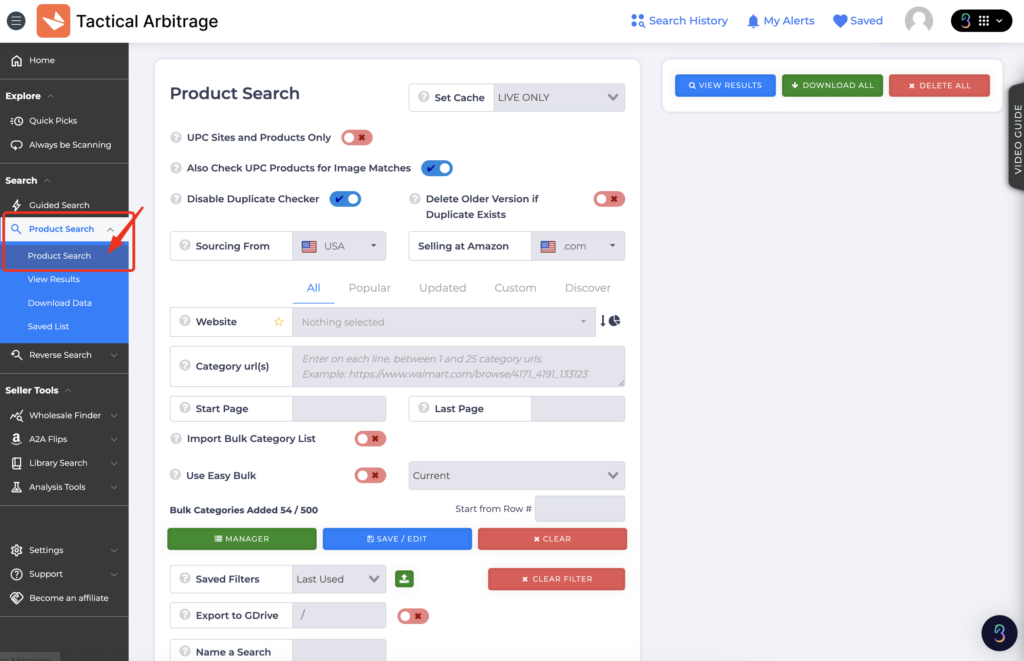Viewport: 1024px width, 661px height.
Task: Click the Tactical Arbitrage logo
Action: [x=53, y=21]
